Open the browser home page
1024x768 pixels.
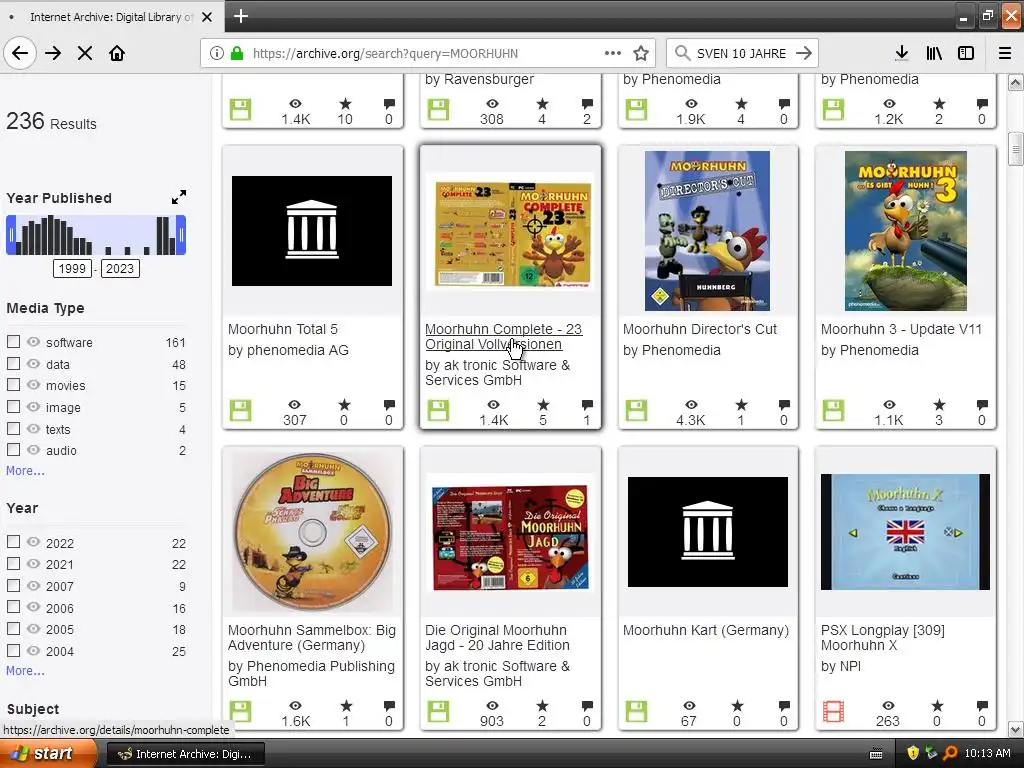tap(117, 53)
